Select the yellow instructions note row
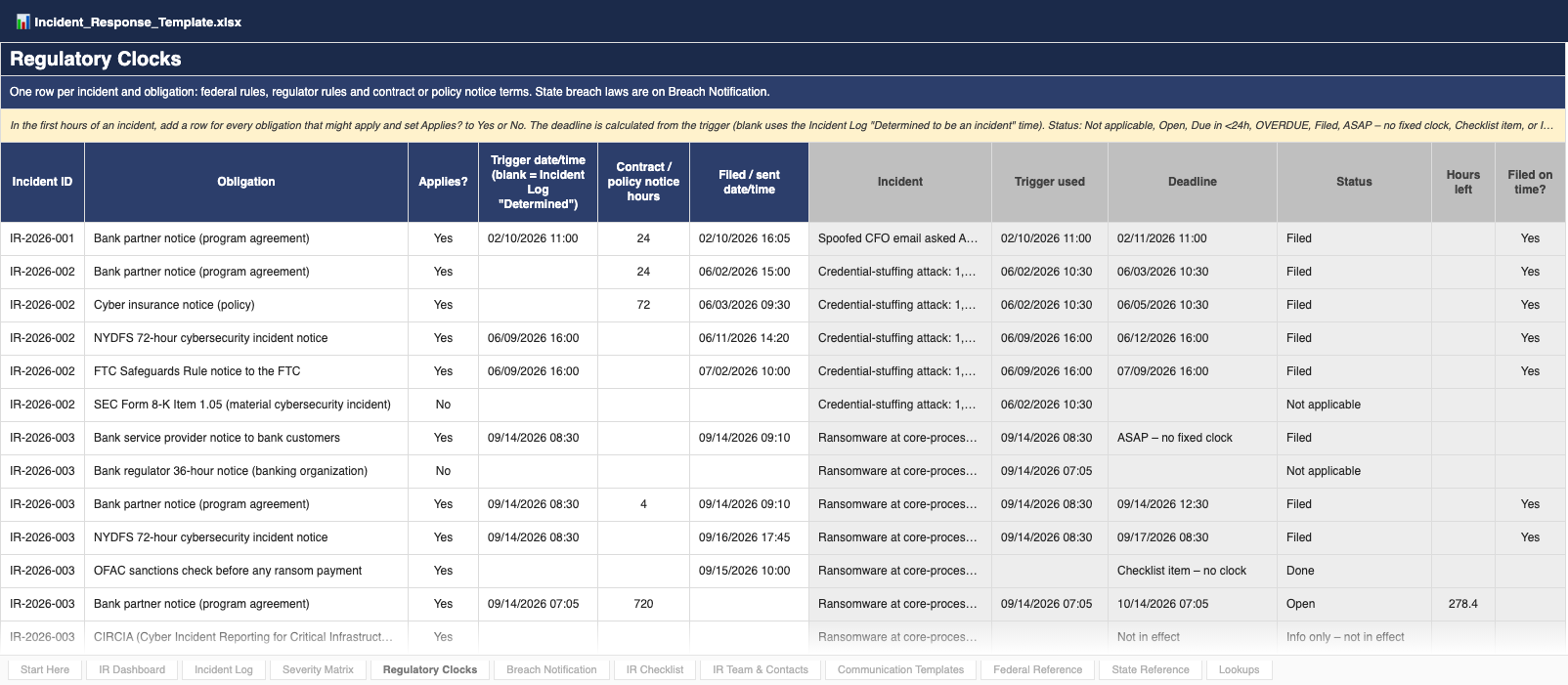Viewport: 1568px width, 685px height. [783, 125]
